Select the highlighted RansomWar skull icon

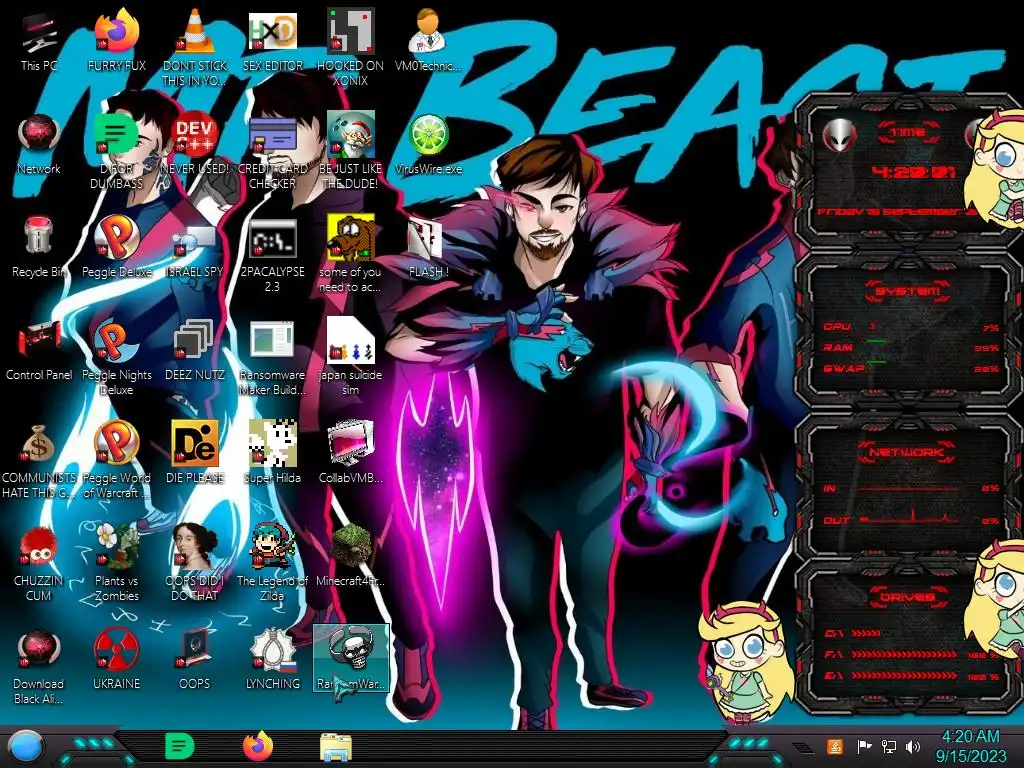[x=351, y=657]
